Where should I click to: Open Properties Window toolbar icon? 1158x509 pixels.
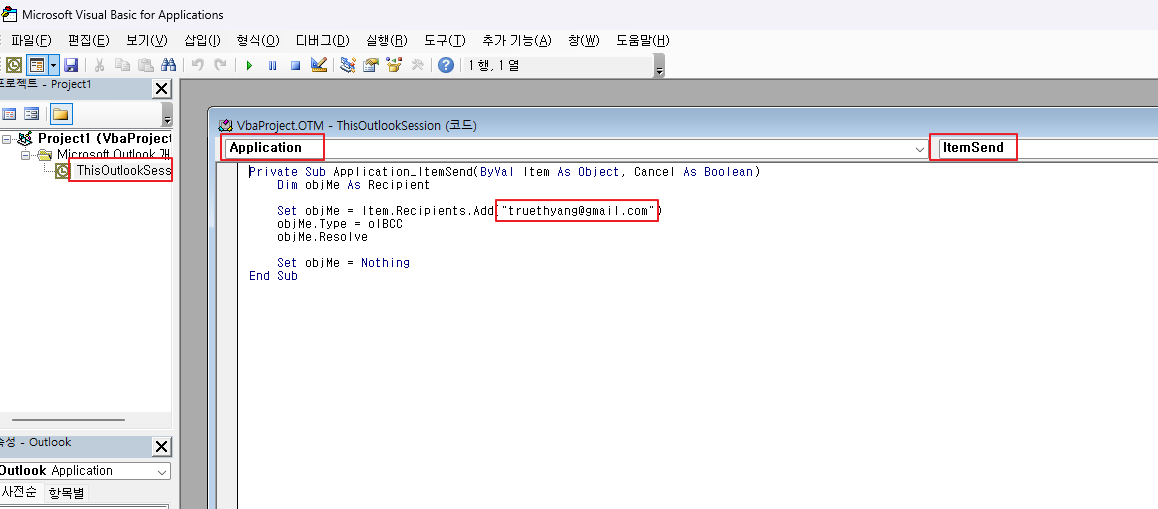tap(370, 65)
